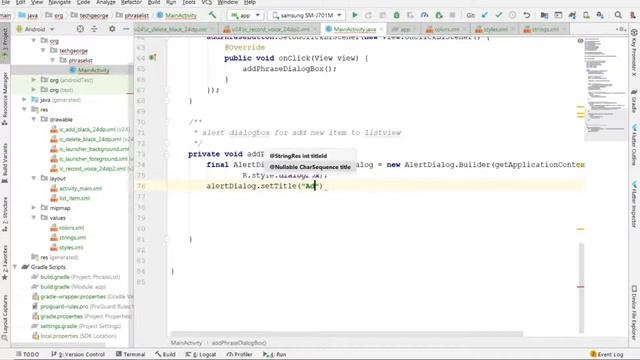
Task: Collapse the Gradle Scripts node
Action: point(15,267)
